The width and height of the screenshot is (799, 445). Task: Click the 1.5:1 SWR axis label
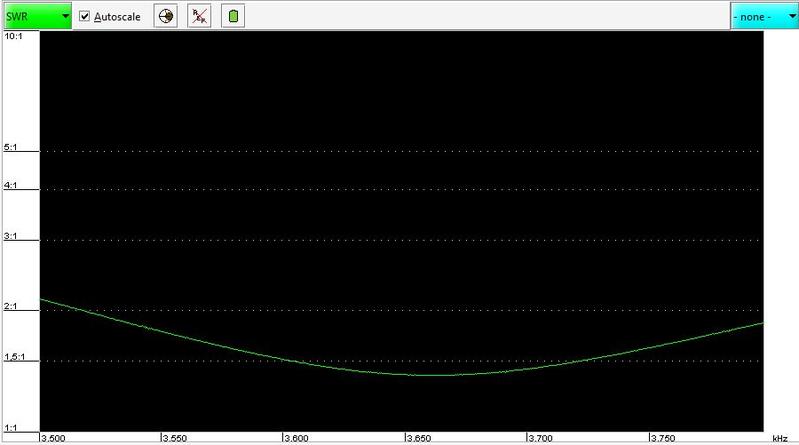(x=14, y=357)
